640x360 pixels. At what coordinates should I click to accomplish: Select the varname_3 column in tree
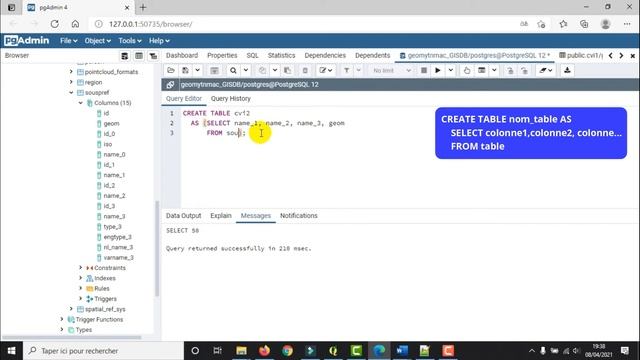(x=118, y=258)
